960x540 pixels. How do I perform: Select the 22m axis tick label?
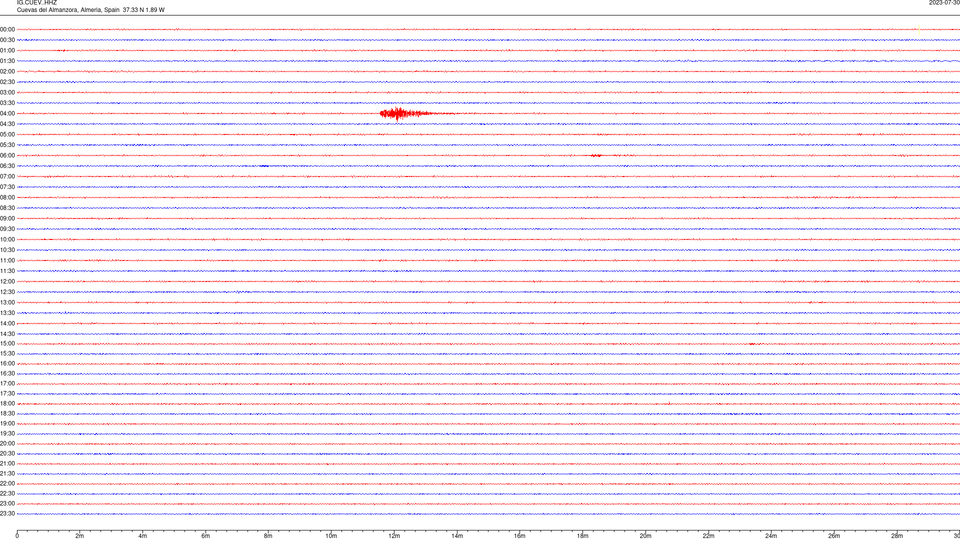coord(708,536)
